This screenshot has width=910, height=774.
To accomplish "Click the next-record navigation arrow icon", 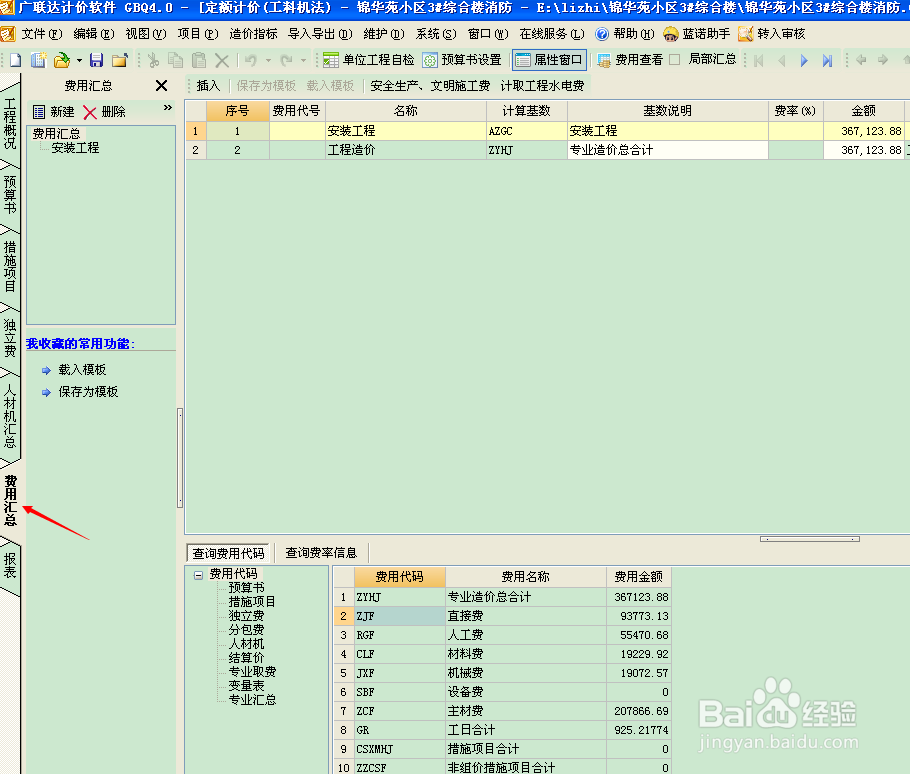I will pyautogui.click(x=803, y=58).
